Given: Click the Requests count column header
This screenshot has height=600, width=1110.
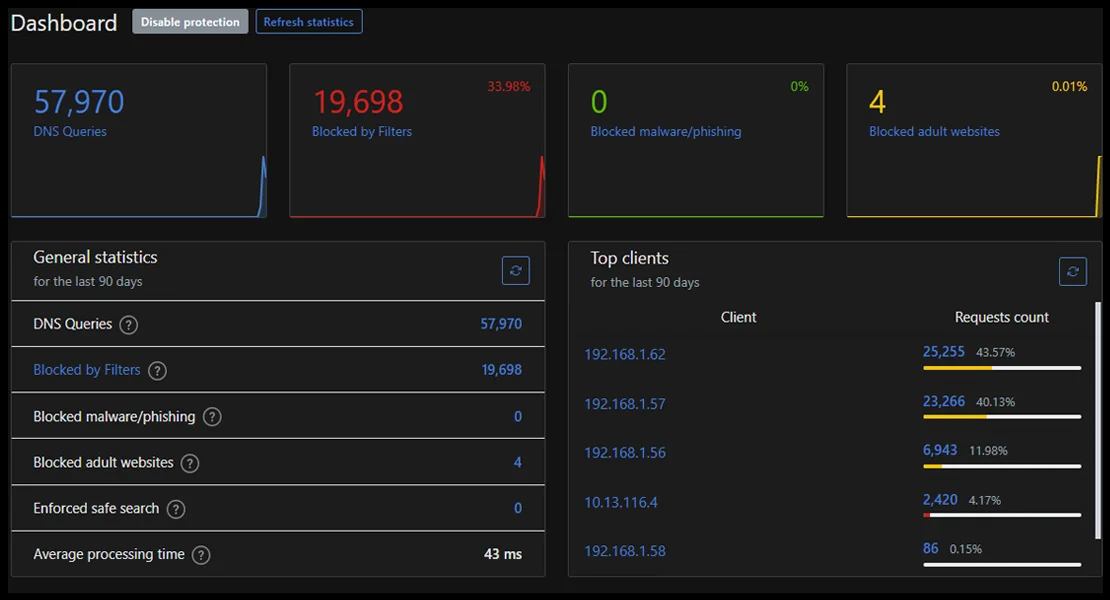Looking at the screenshot, I should click(x=1001, y=317).
